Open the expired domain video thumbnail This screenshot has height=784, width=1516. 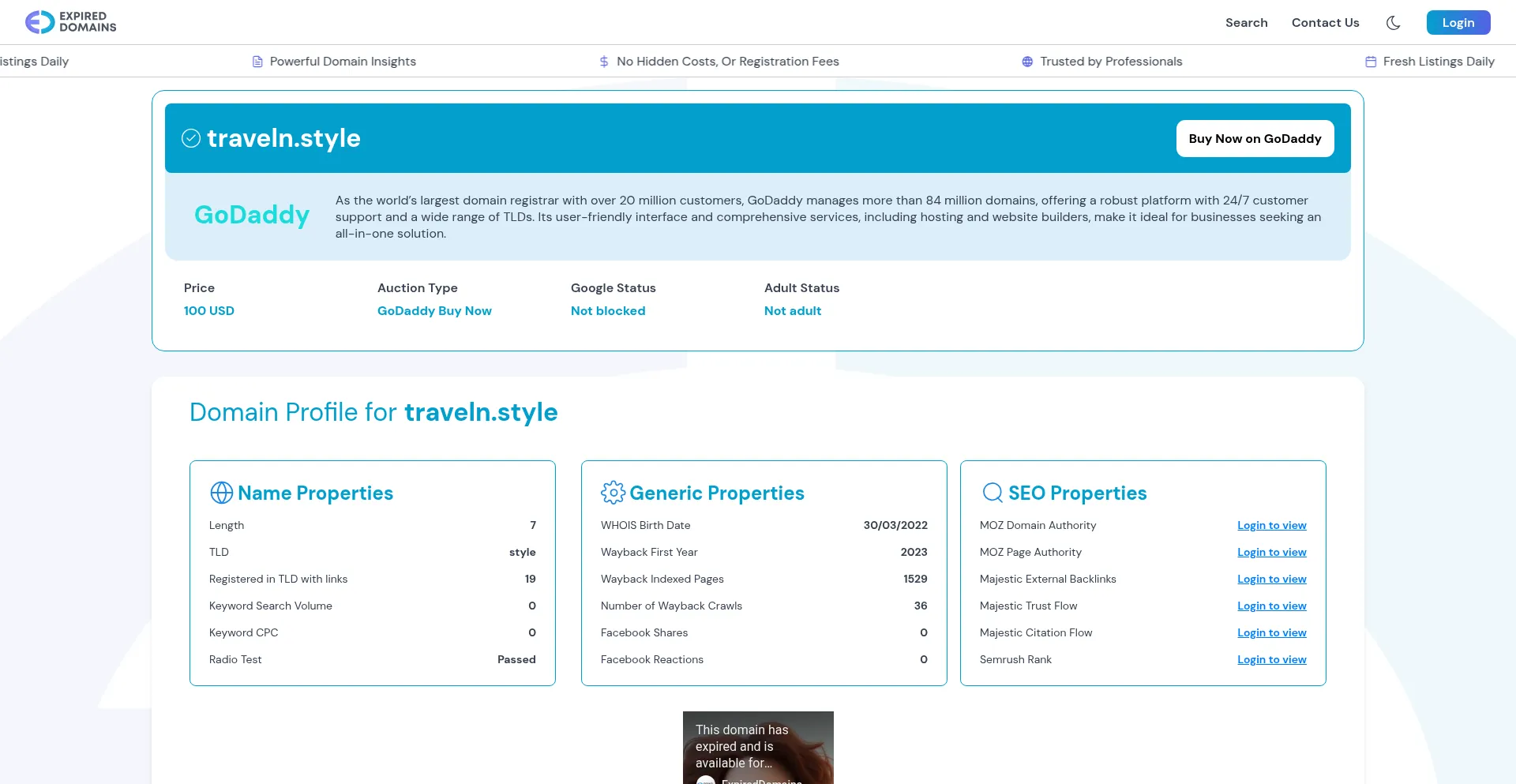(x=758, y=748)
